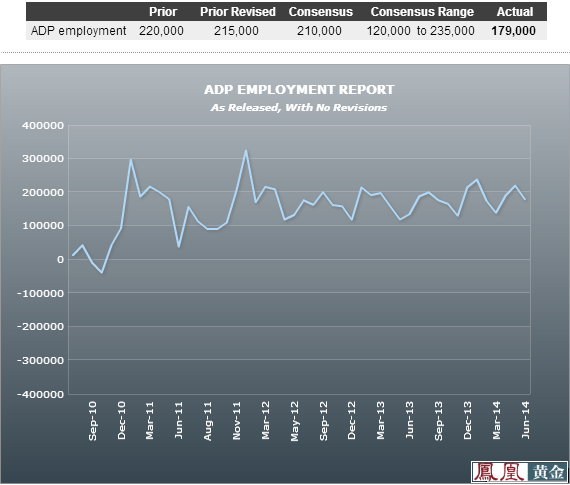
Task: Click the prior revised value 215,000
Action: point(236,31)
